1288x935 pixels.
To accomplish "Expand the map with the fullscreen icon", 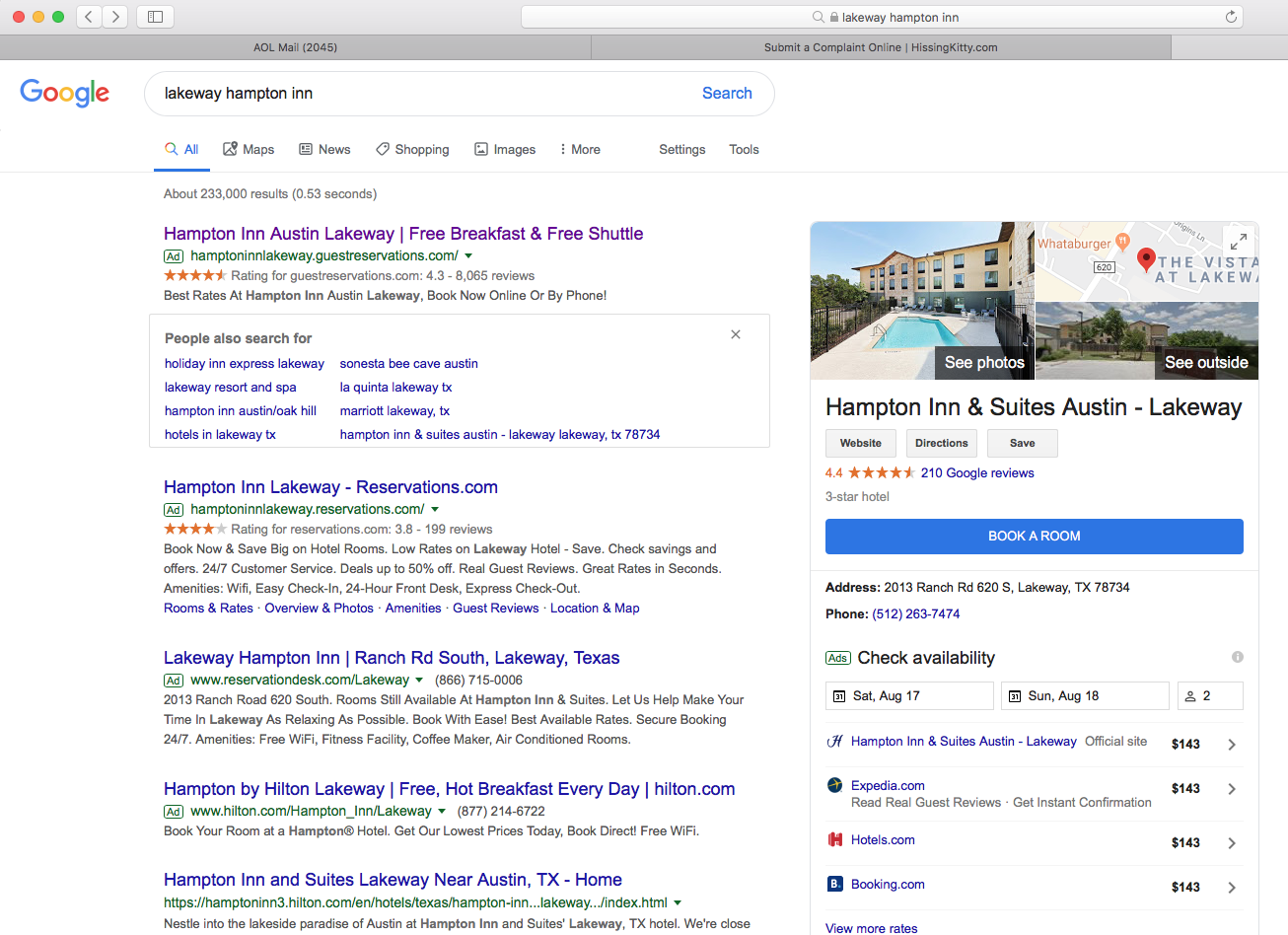I will click(1238, 241).
